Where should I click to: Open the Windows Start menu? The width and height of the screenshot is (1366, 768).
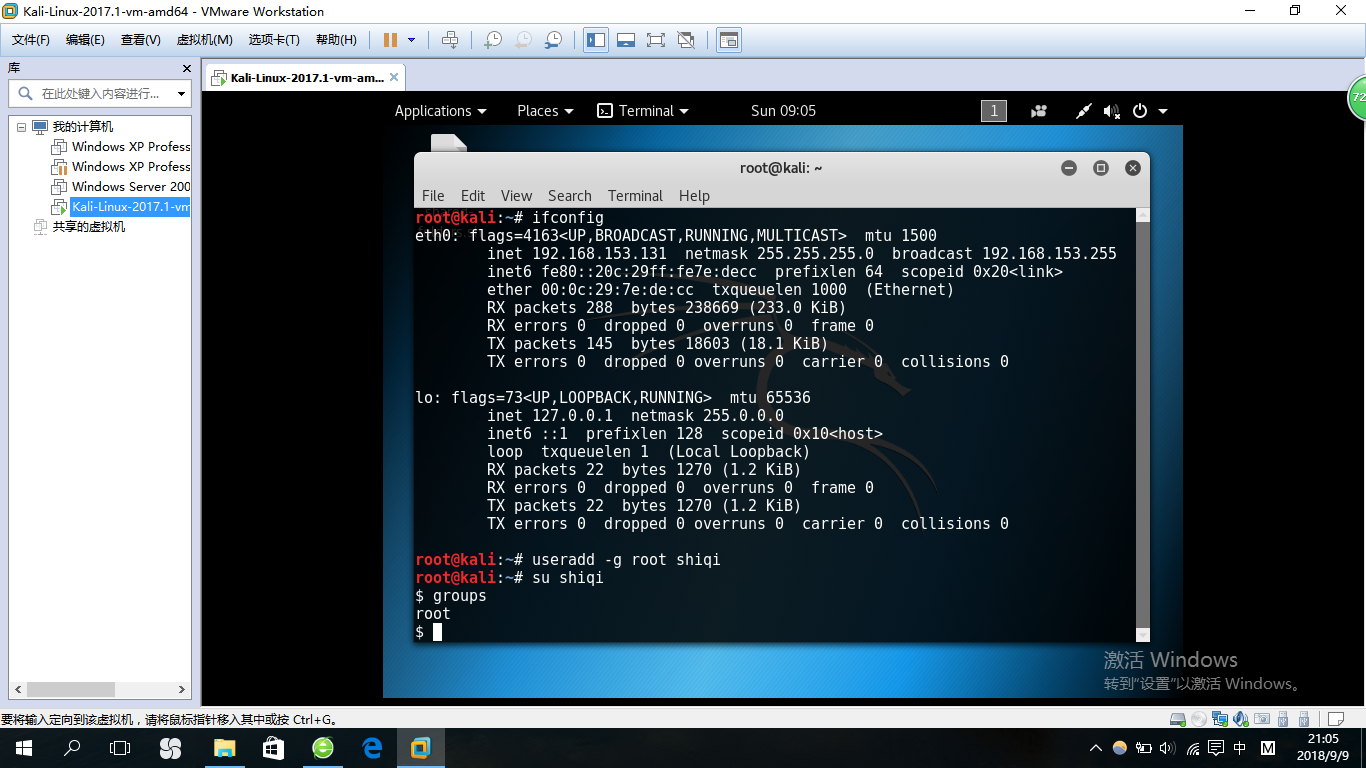coord(23,748)
